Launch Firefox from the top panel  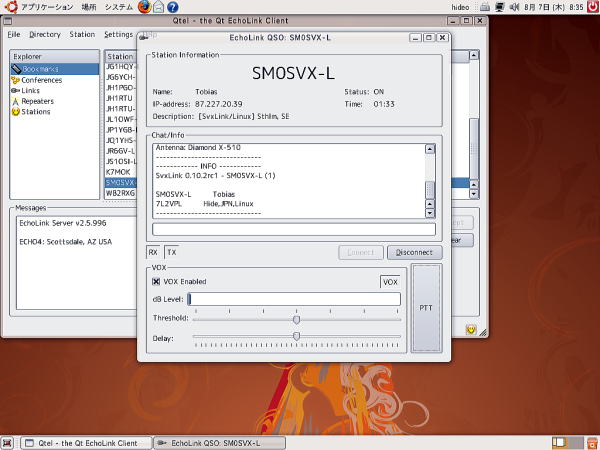[x=144, y=7]
